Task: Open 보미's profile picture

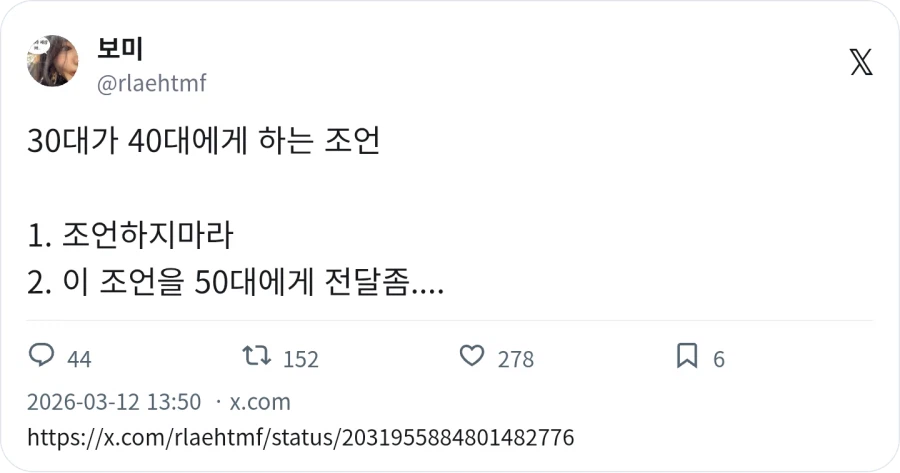Action: point(52,61)
